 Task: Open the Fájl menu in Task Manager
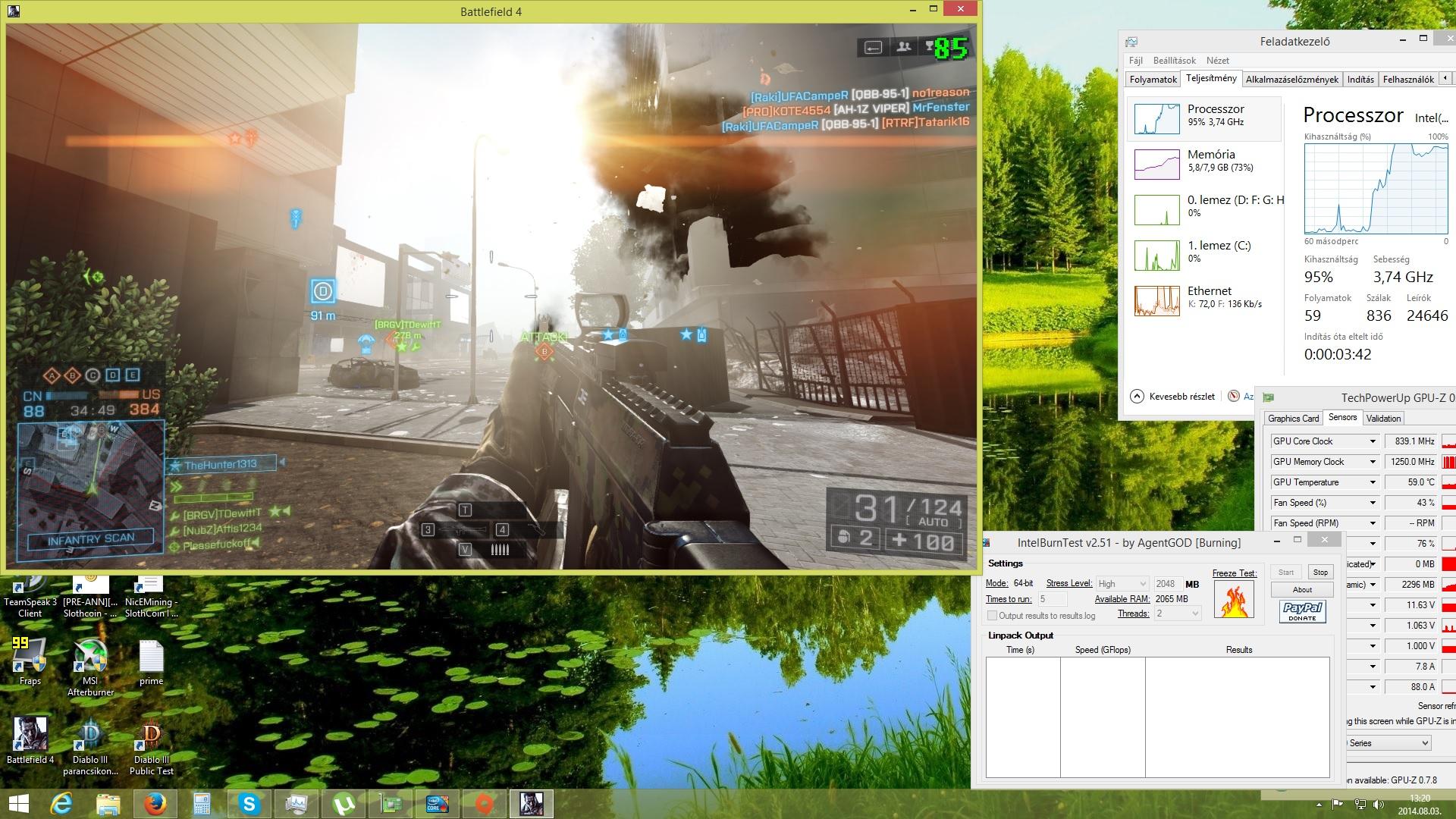(x=1135, y=61)
